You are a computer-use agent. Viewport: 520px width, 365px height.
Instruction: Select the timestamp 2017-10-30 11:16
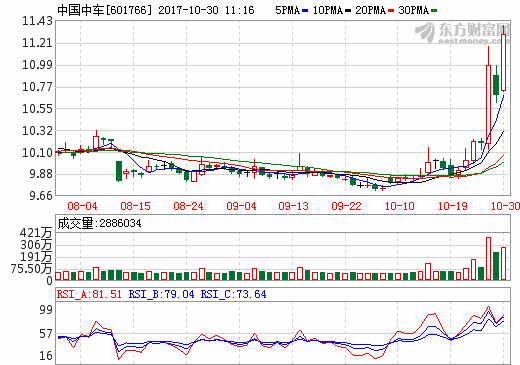206,10
